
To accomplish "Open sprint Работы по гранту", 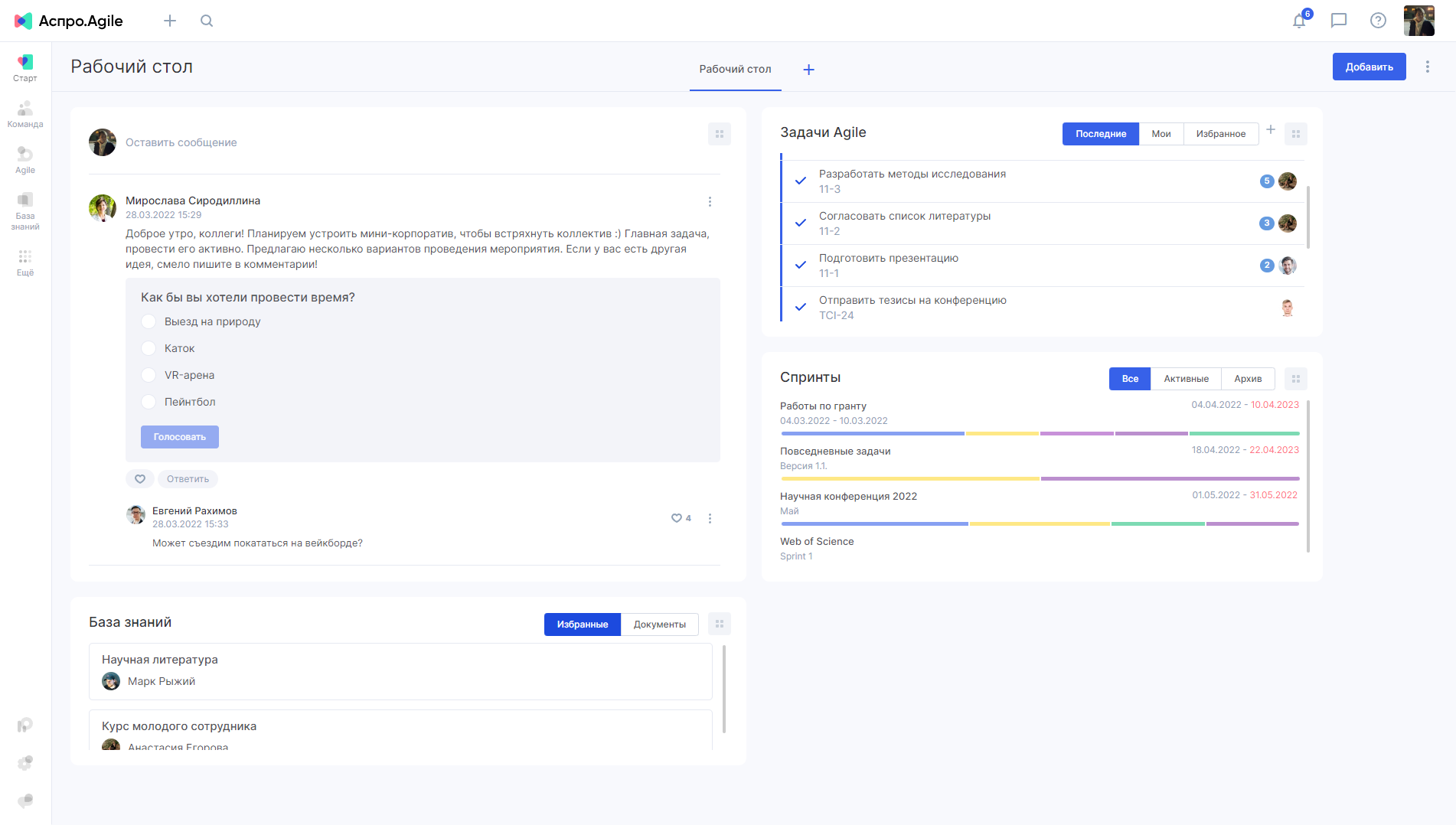I will pyautogui.click(x=823, y=406).
